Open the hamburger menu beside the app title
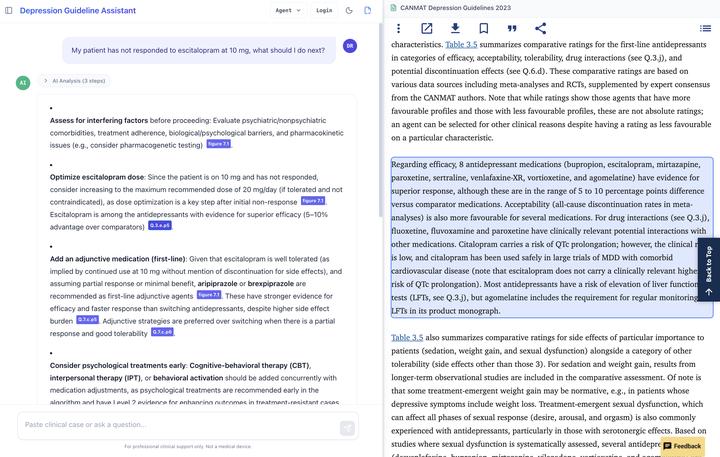 pyautogui.click(x=10, y=10)
